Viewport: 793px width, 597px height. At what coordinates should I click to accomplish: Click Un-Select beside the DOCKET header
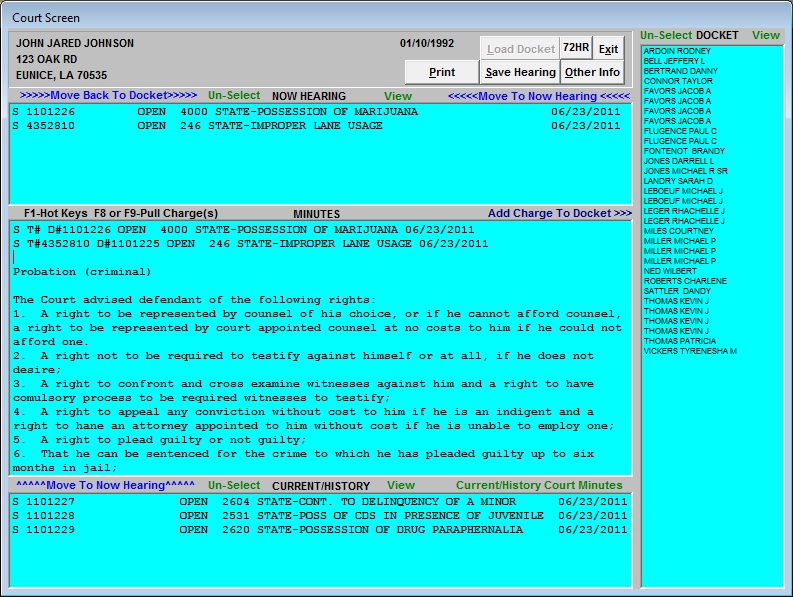666,35
